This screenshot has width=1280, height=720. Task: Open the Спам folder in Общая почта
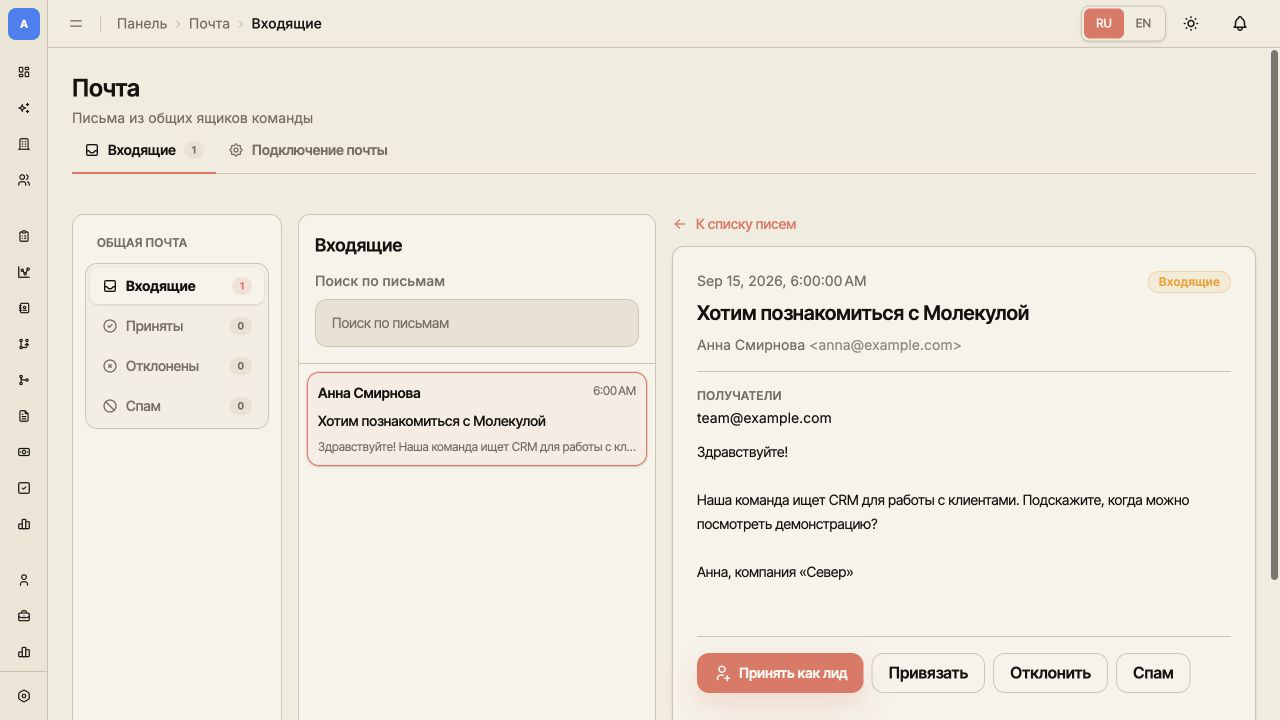tap(177, 406)
